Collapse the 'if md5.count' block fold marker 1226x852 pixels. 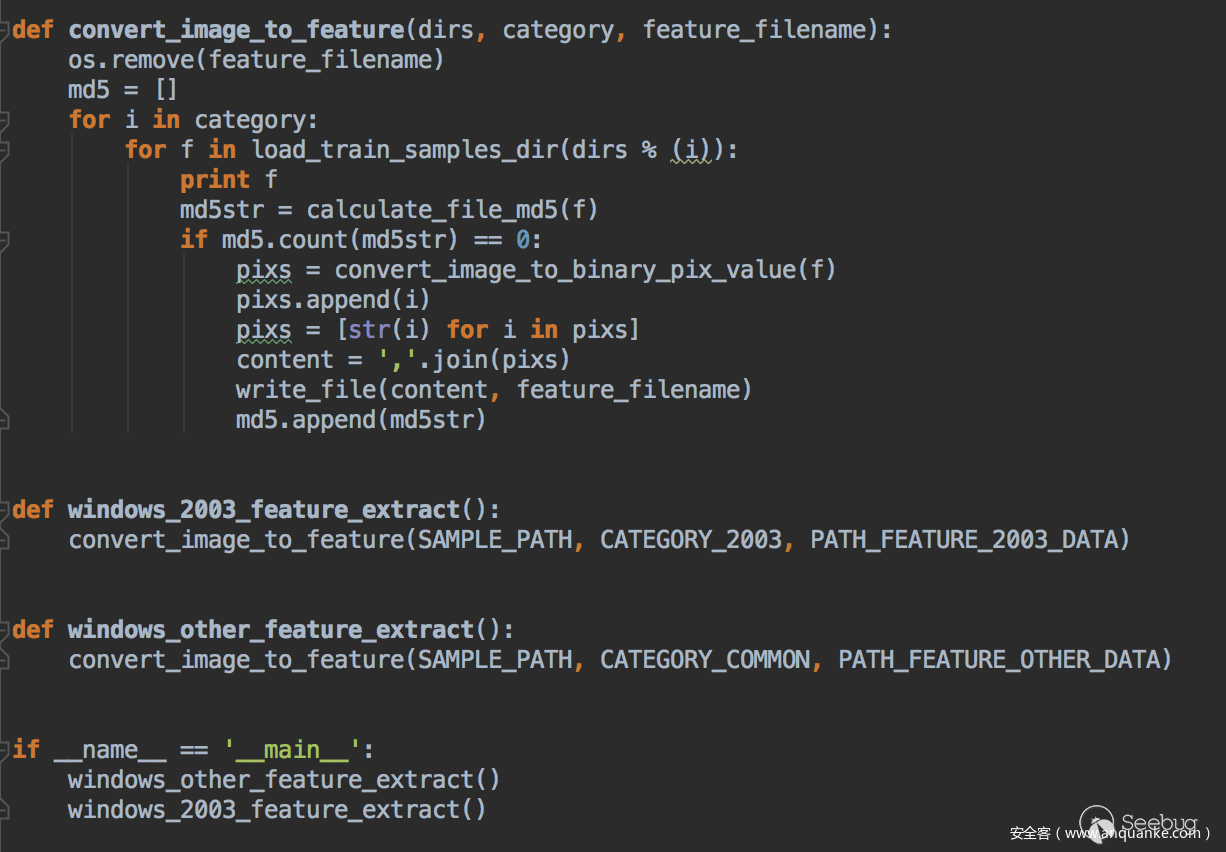[x=5, y=240]
